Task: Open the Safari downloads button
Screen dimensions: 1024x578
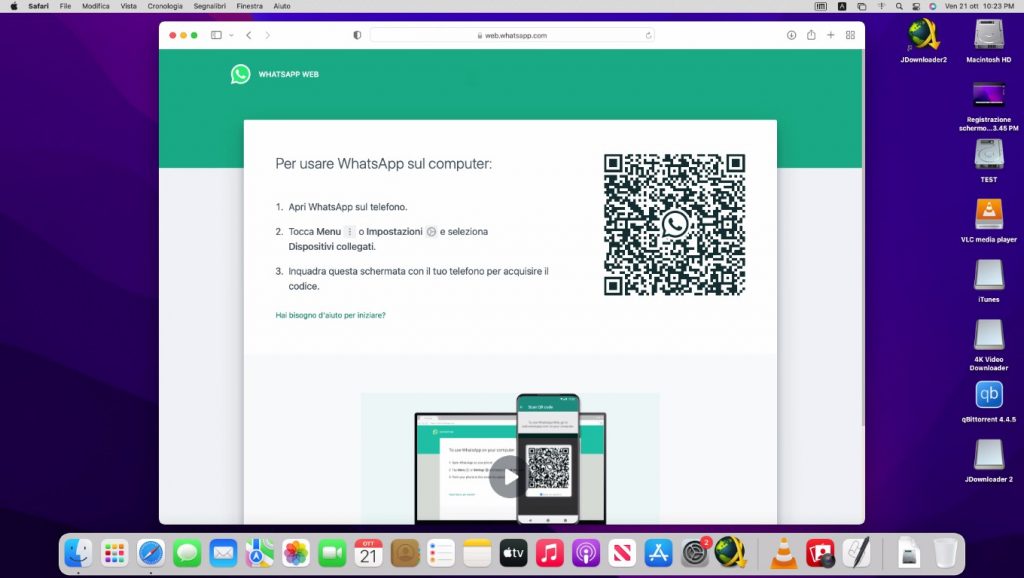Action: click(x=791, y=35)
